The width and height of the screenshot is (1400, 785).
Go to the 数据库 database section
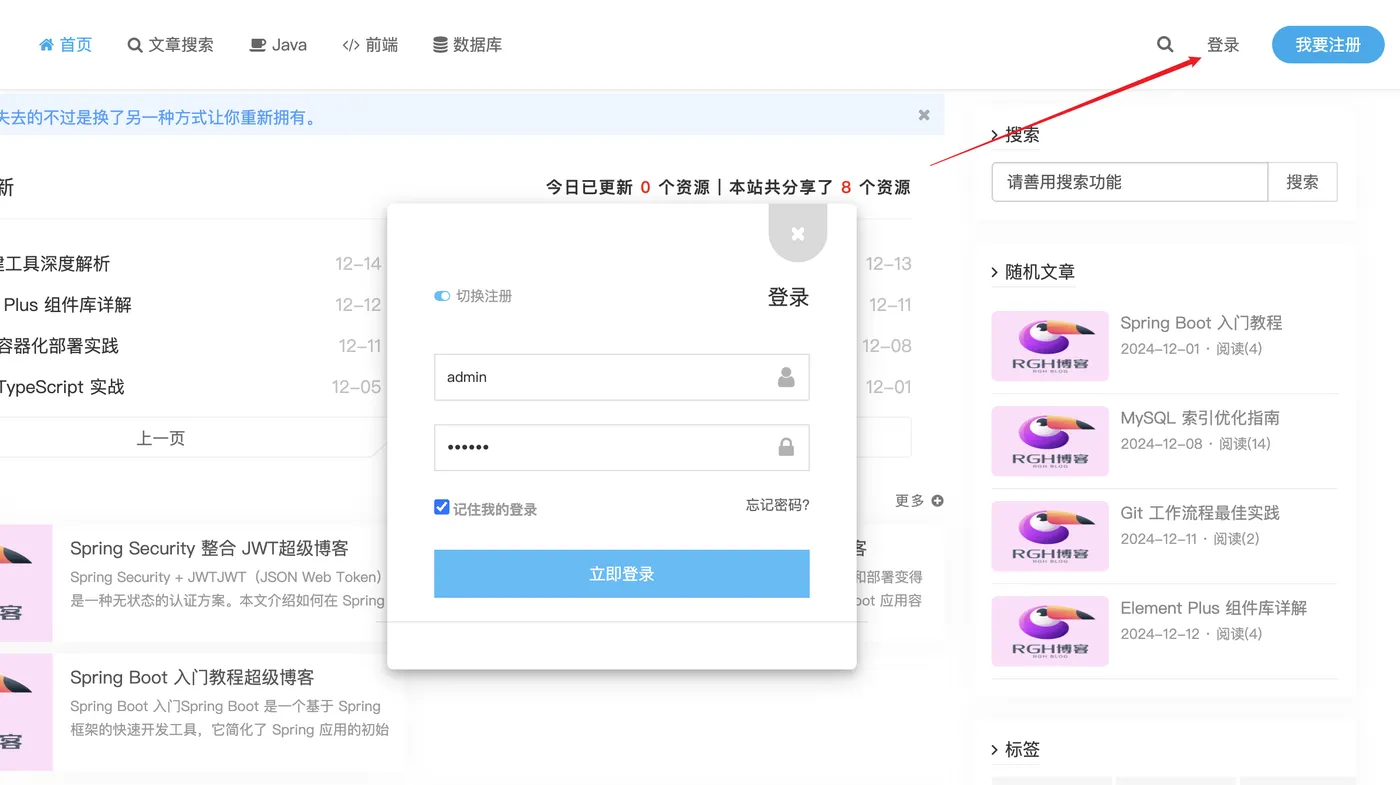pos(467,44)
